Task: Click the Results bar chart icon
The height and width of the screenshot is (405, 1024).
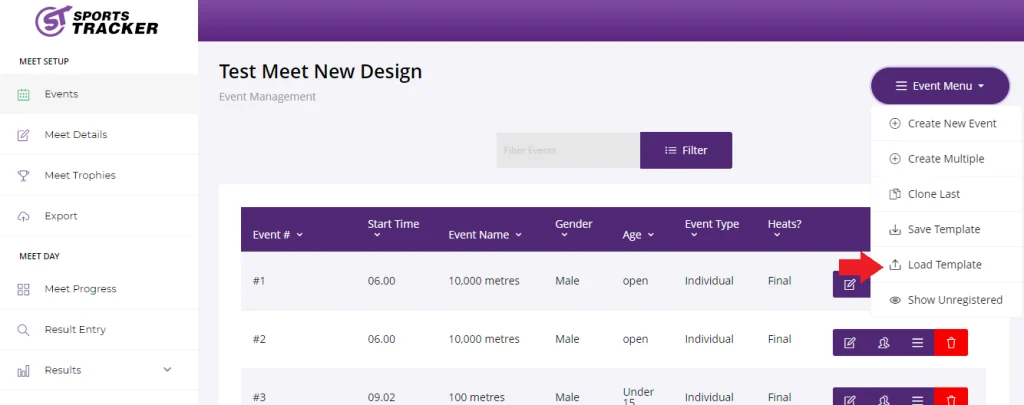Action: pos(24,371)
